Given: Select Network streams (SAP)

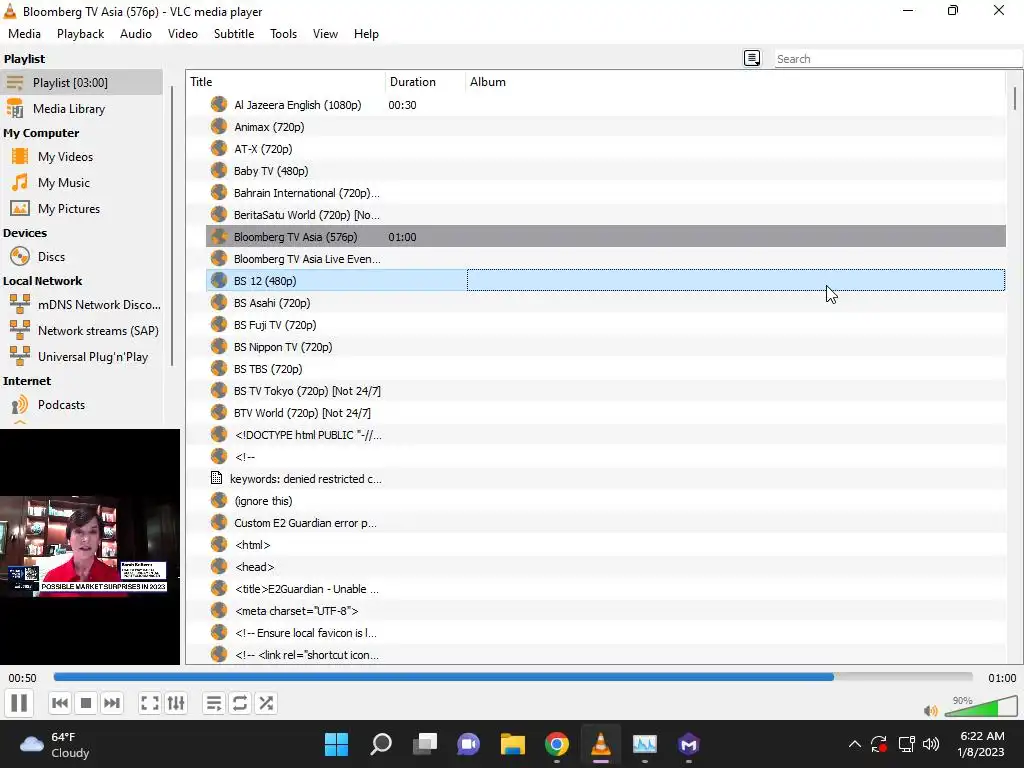Looking at the screenshot, I should [x=81, y=330].
